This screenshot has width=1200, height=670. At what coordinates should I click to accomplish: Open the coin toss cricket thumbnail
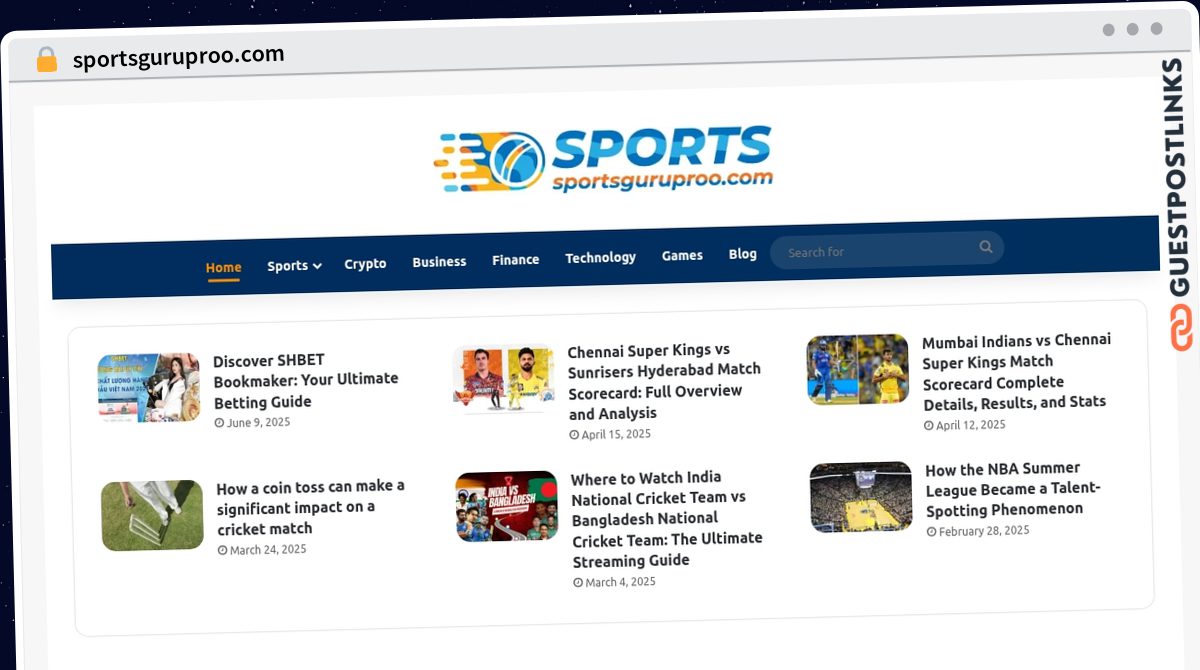[x=152, y=515]
